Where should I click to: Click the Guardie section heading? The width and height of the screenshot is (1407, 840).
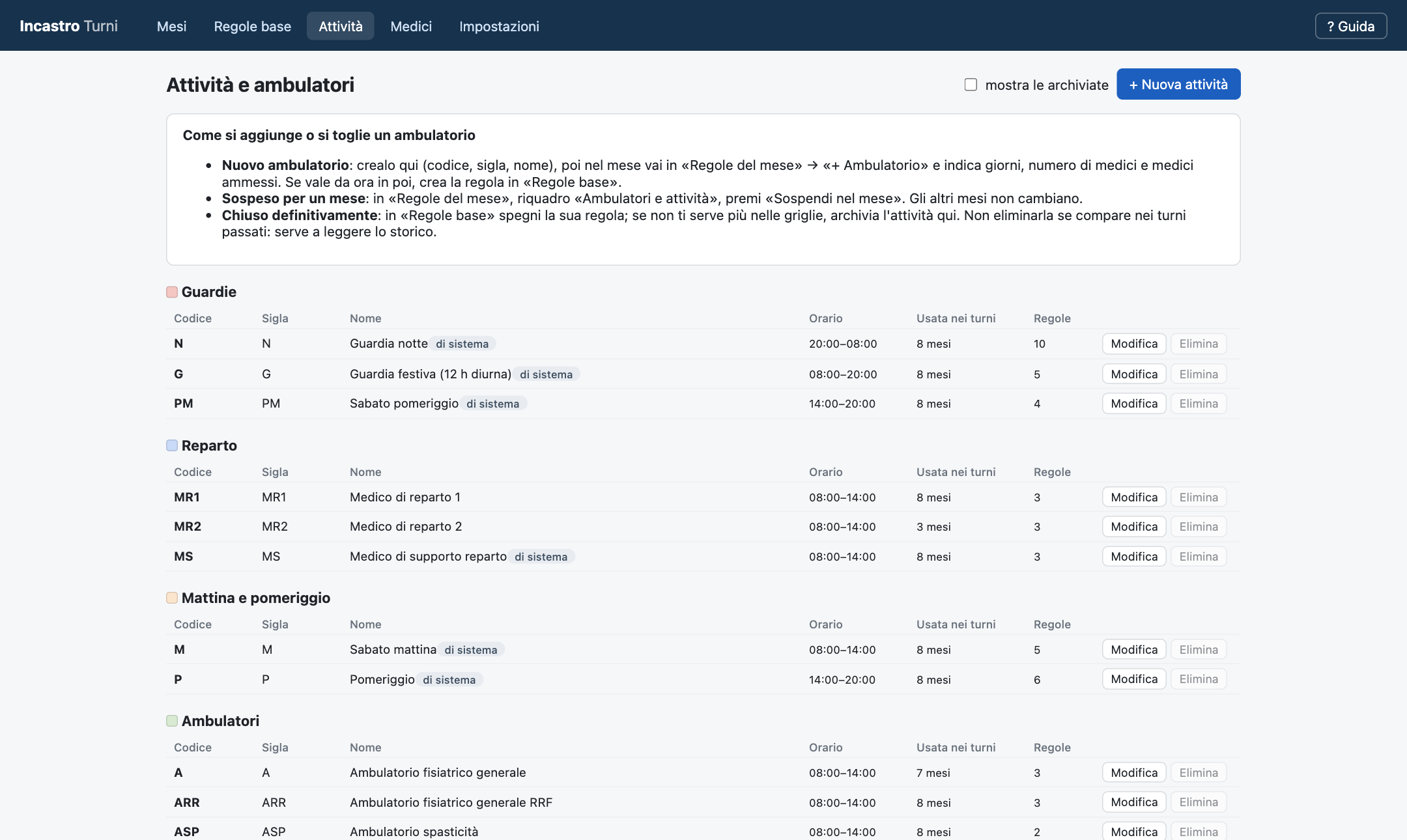pyautogui.click(x=208, y=292)
